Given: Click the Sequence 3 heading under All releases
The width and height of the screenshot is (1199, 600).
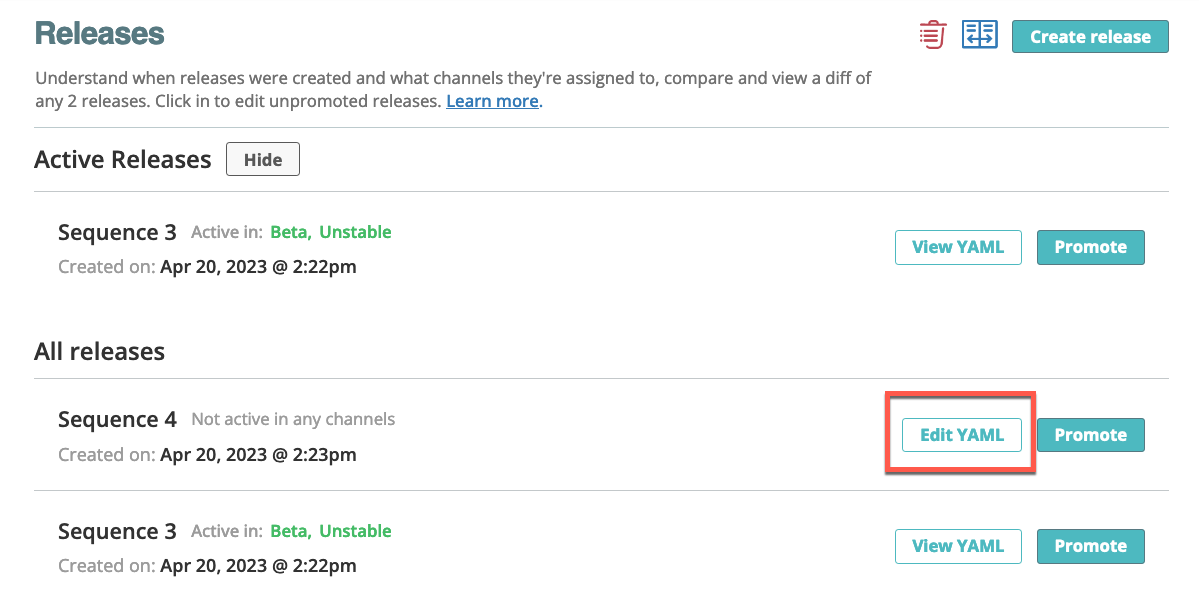Looking at the screenshot, I should click(x=117, y=530).
